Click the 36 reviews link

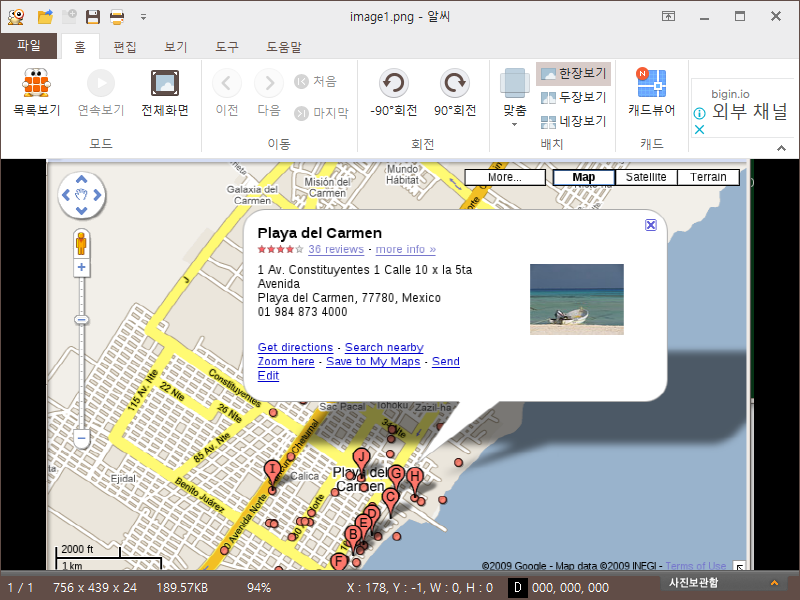click(336, 249)
